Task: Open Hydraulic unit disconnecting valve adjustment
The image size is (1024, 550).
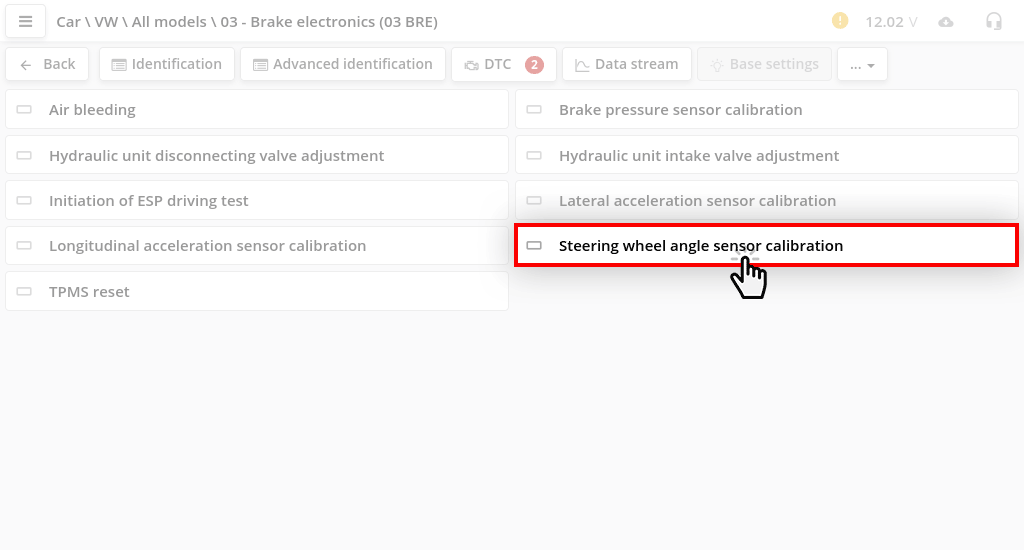Action: (x=257, y=156)
